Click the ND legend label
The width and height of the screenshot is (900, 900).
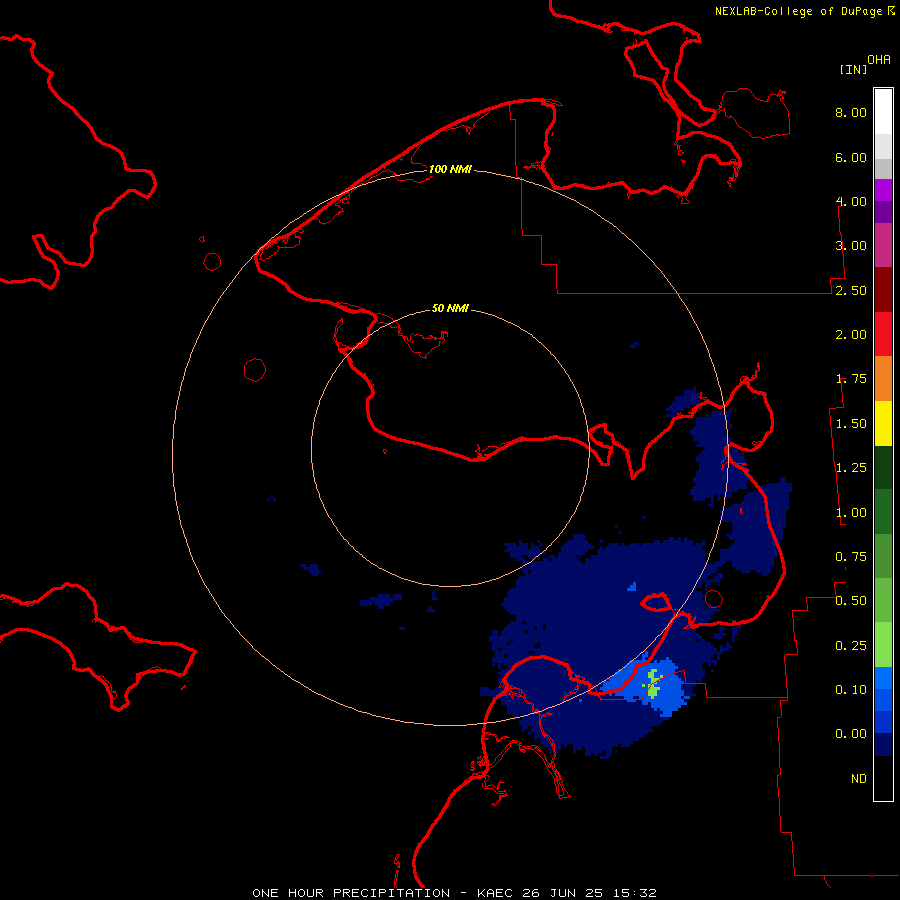pyautogui.click(x=859, y=779)
